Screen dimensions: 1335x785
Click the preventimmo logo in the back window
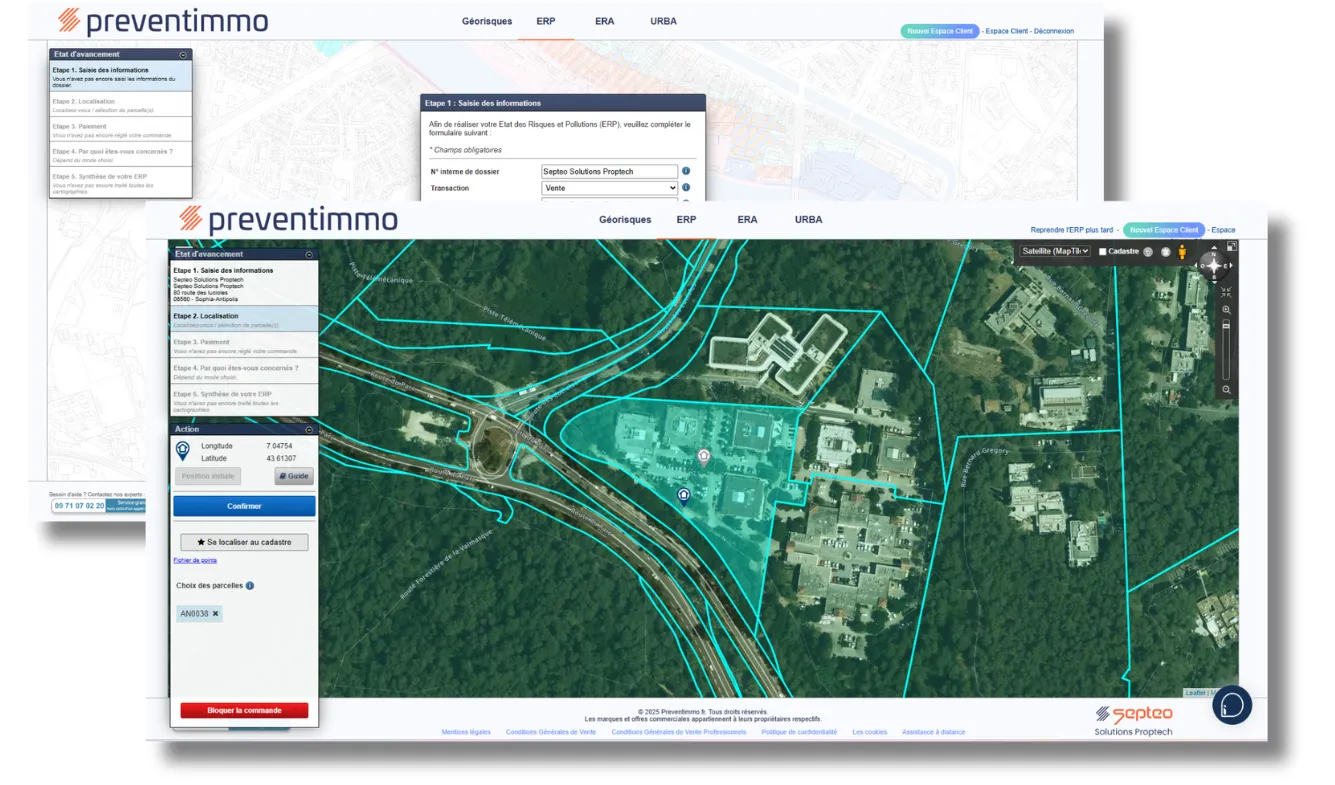(163, 19)
